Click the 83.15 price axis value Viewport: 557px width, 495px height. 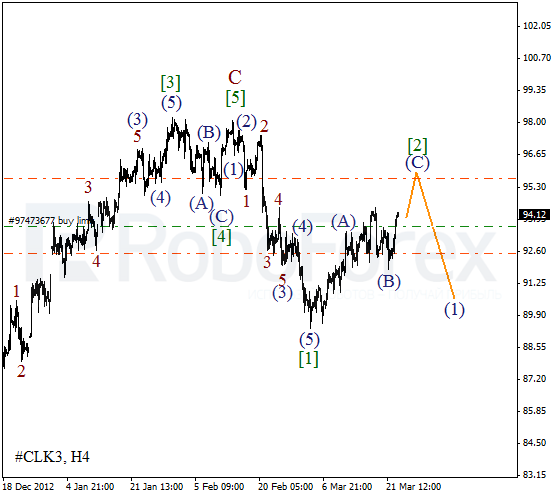[x=536, y=474]
